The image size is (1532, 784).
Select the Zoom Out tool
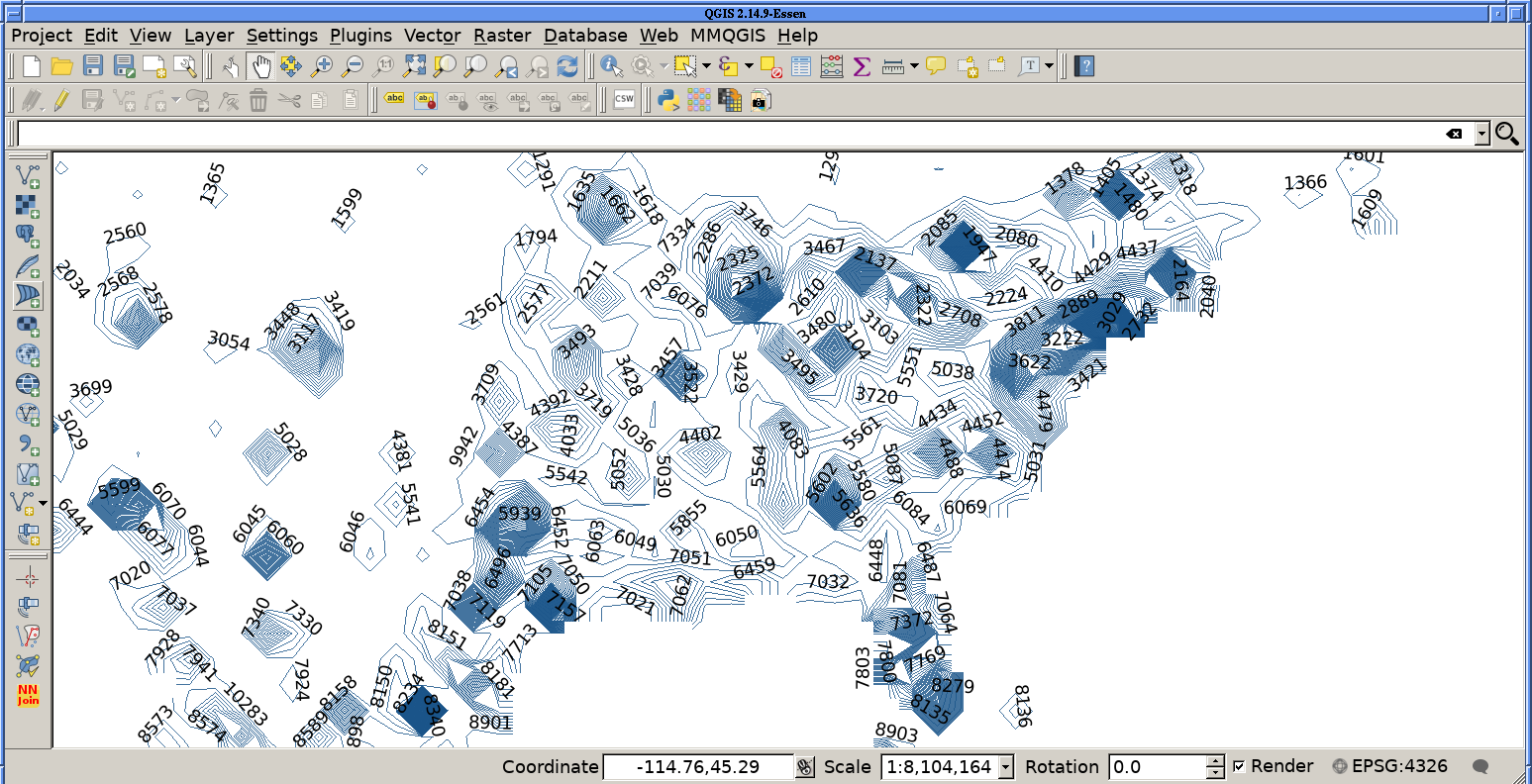pos(353,66)
